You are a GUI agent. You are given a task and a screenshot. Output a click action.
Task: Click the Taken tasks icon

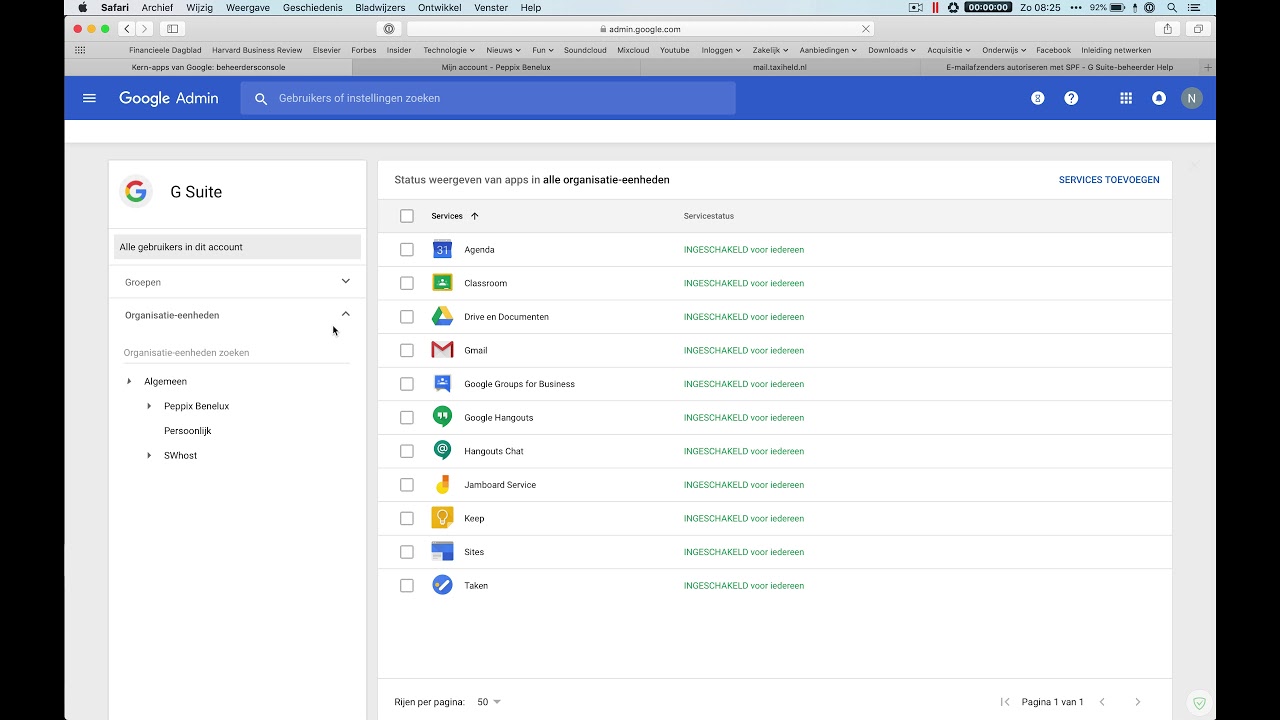click(x=442, y=585)
